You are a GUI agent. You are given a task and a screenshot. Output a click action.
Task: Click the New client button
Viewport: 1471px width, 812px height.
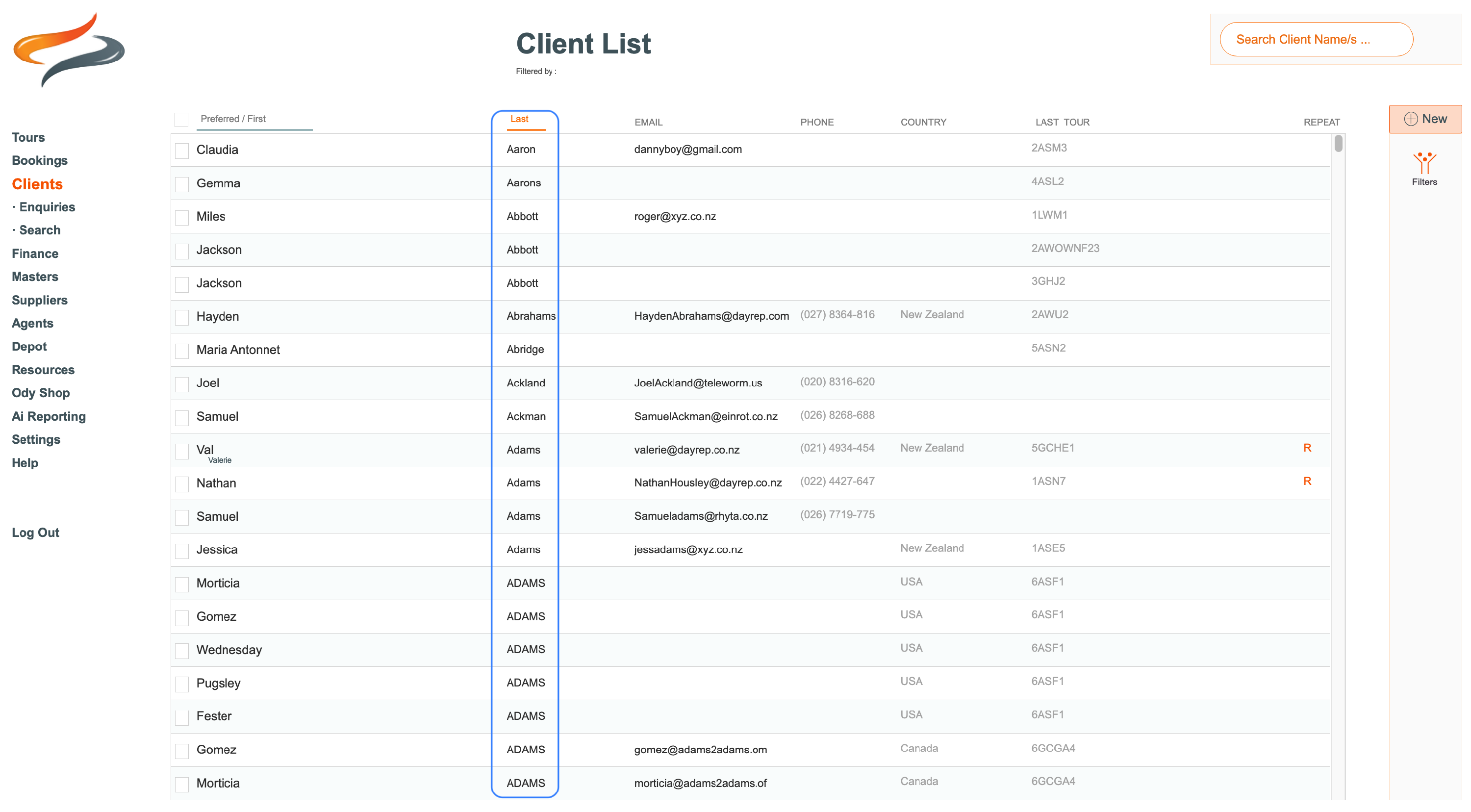pyautogui.click(x=1425, y=119)
